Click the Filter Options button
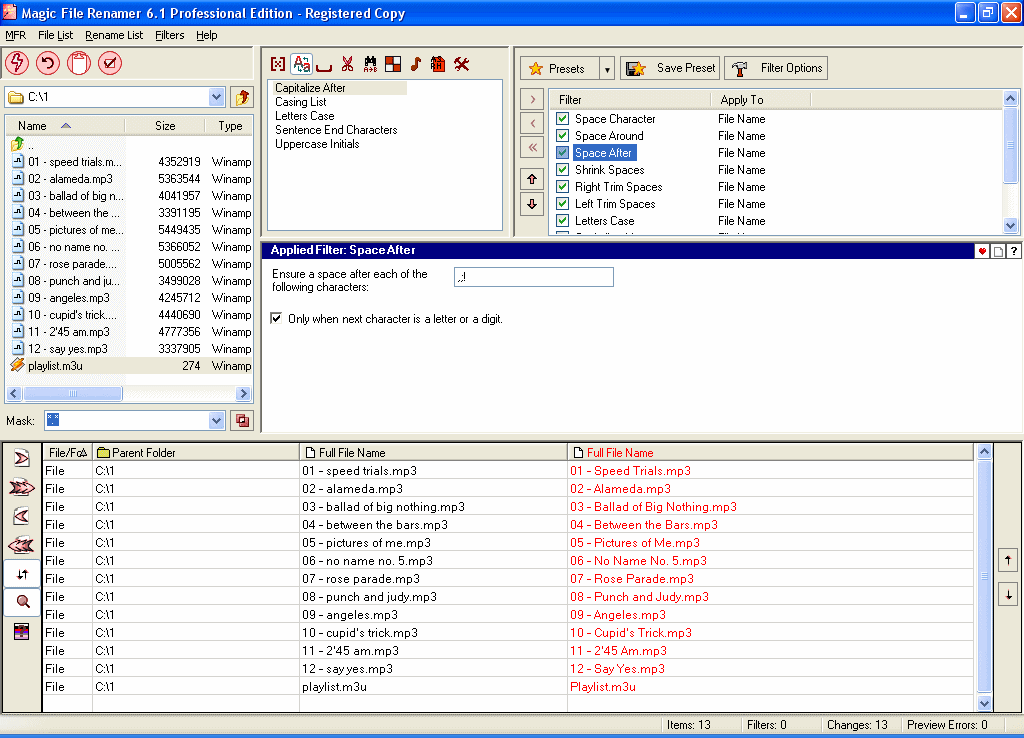 776,69
